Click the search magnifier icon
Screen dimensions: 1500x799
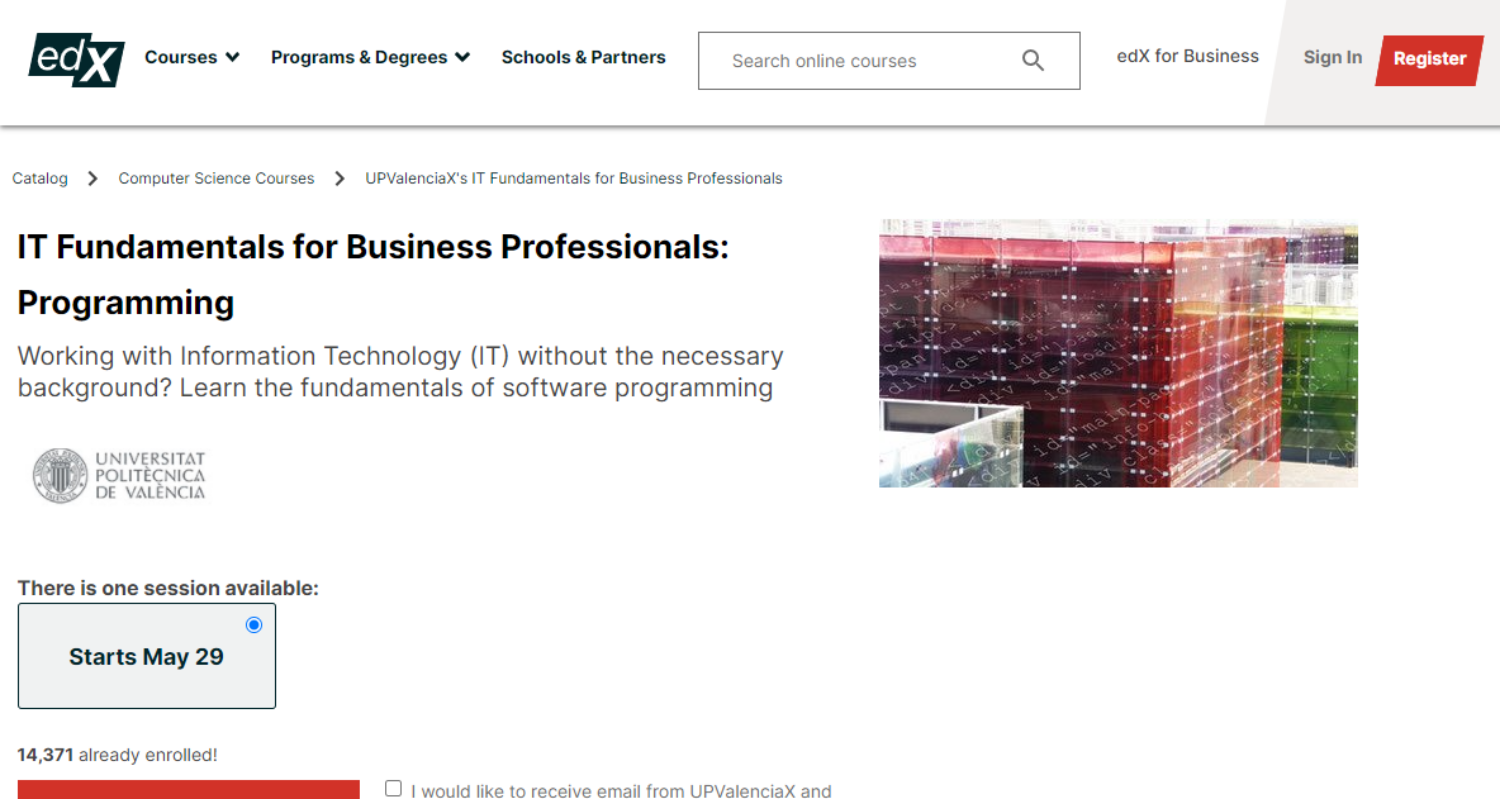1033,61
